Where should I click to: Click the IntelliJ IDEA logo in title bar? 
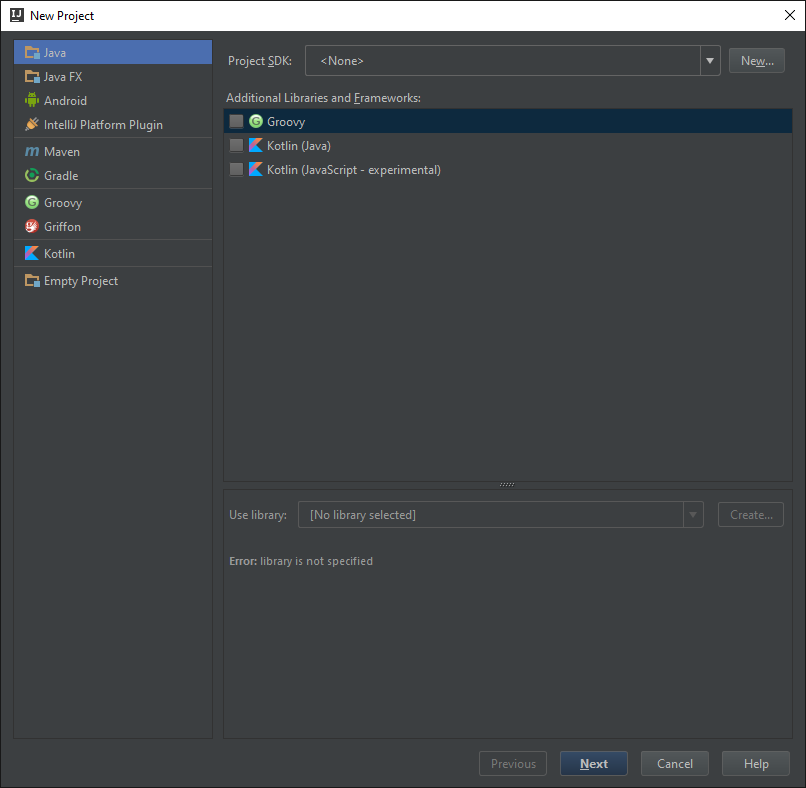click(x=16, y=15)
